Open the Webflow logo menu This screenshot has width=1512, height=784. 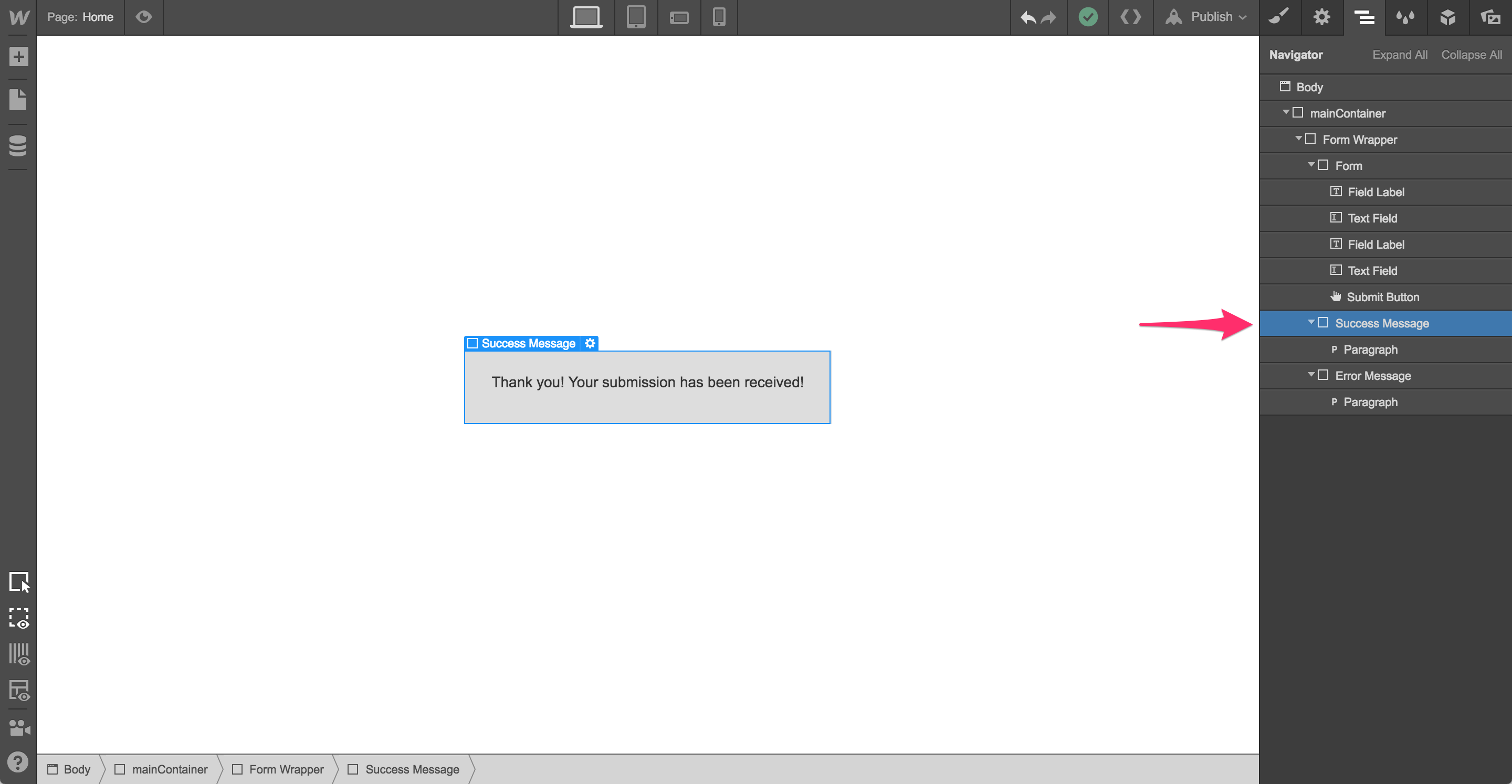[18, 17]
